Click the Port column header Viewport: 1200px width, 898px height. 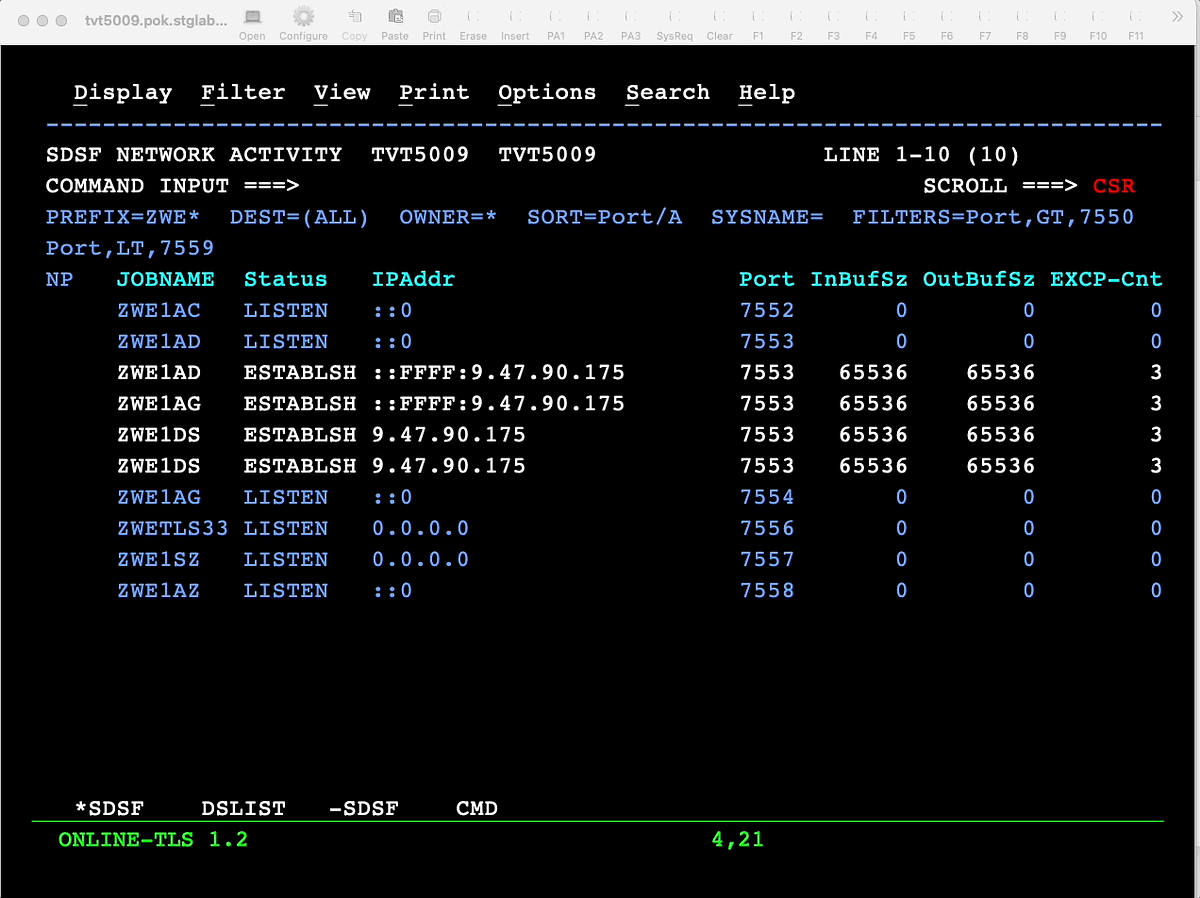coord(767,280)
